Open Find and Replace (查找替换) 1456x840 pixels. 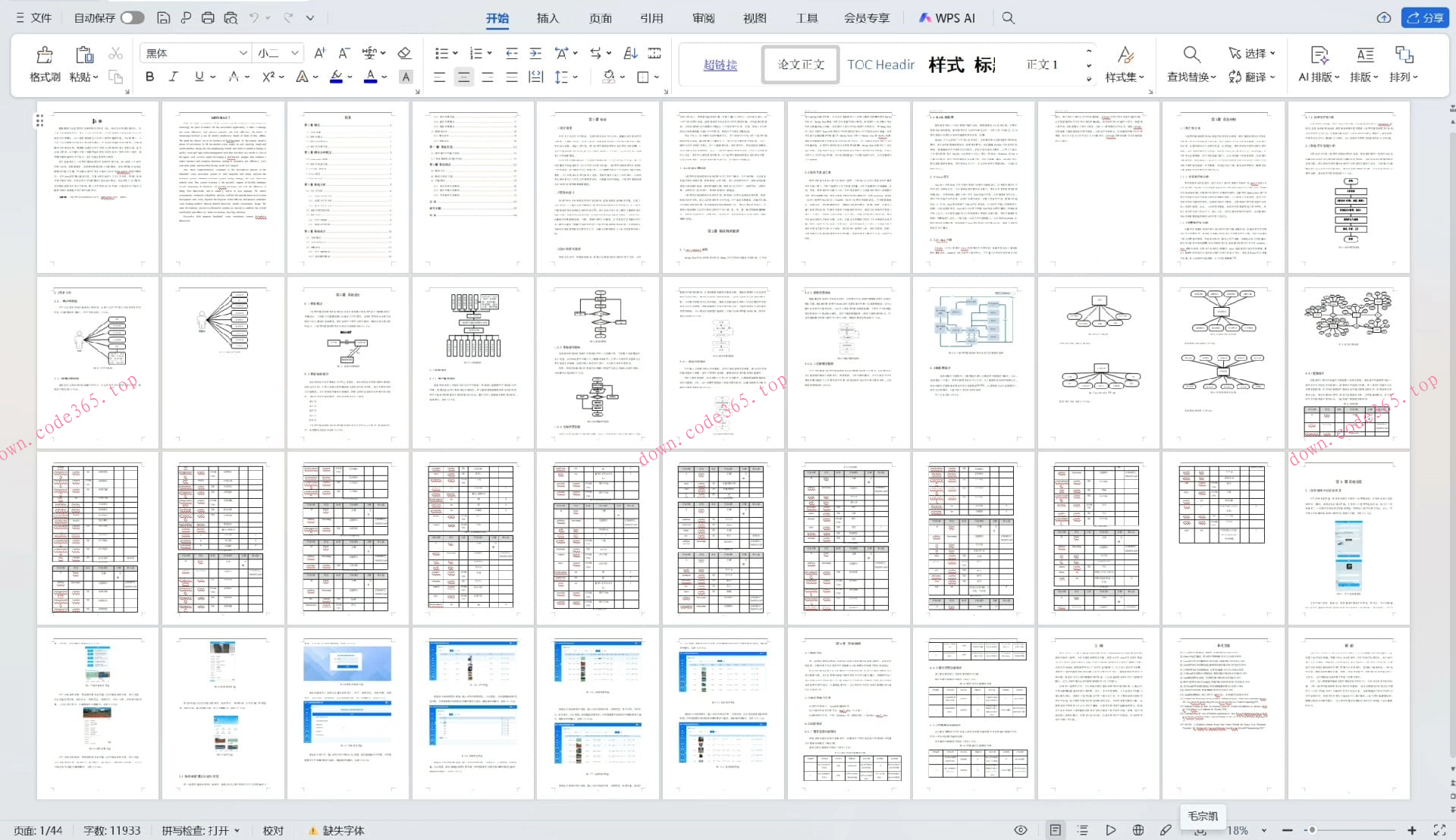coord(1191,64)
